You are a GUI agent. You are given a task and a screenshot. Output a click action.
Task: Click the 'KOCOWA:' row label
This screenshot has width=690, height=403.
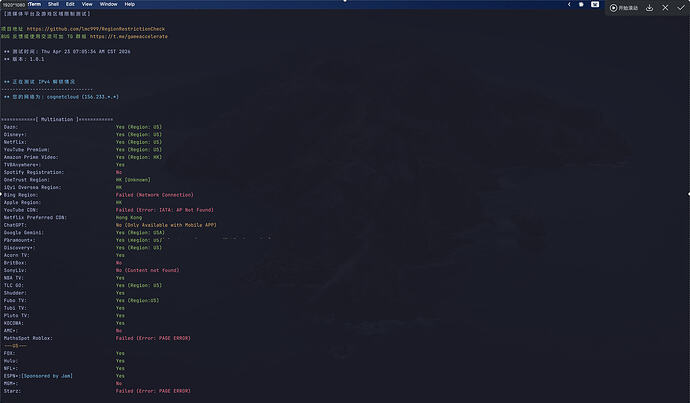click(x=14, y=323)
